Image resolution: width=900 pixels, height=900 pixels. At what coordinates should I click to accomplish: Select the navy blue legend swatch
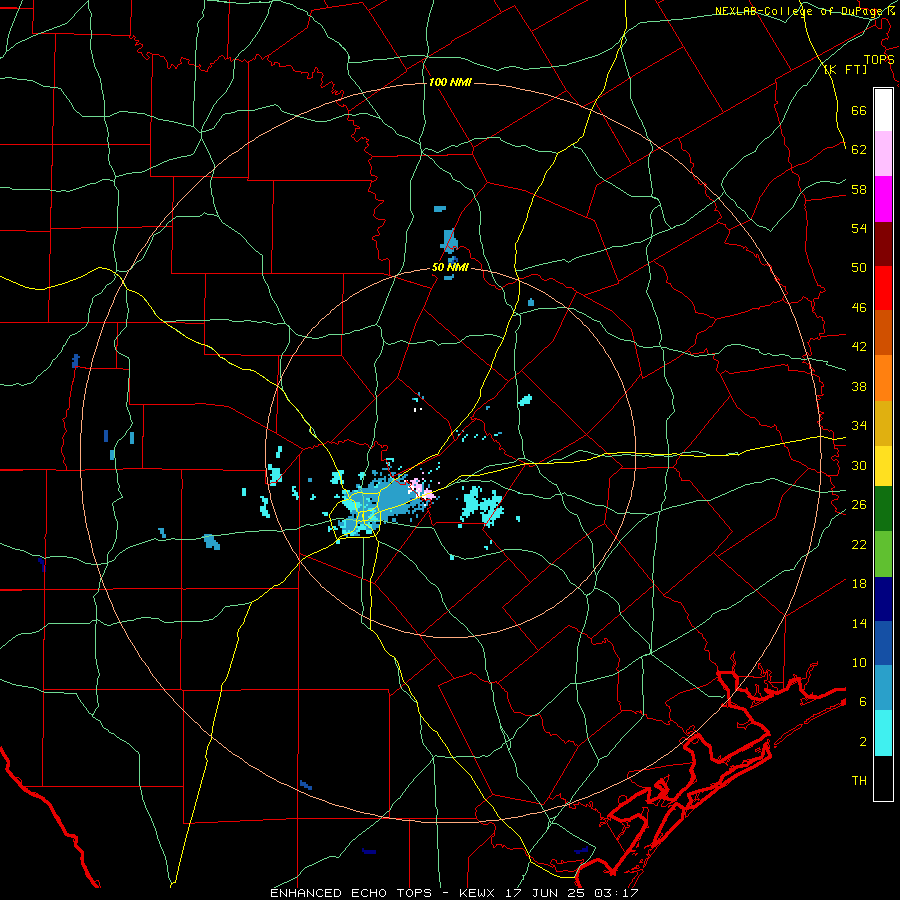pos(883,599)
